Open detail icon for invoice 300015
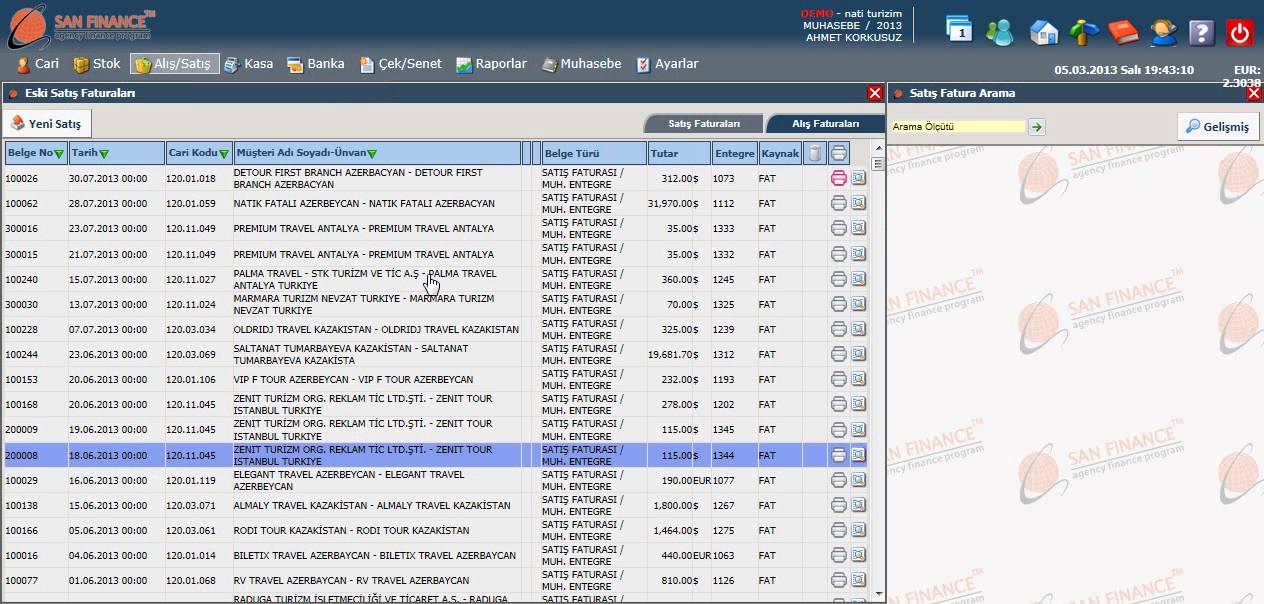 click(x=859, y=254)
